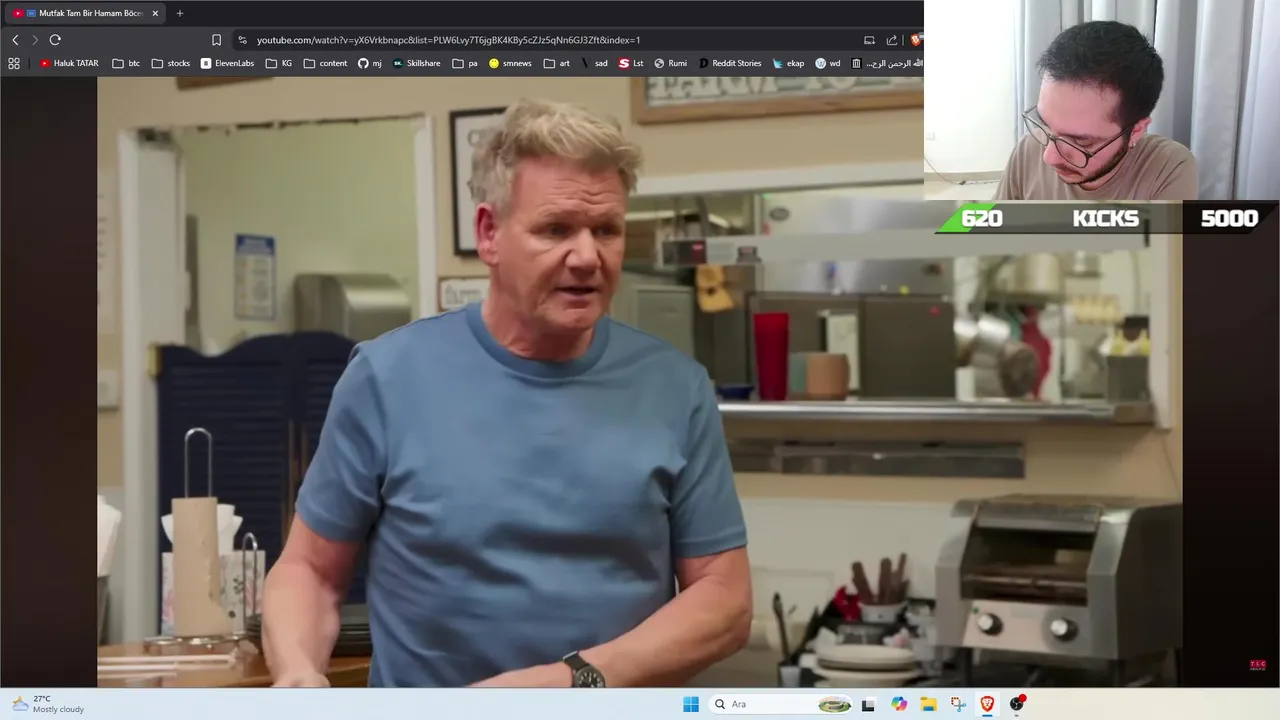This screenshot has width=1280, height=720.
Task: Open File Explorer from taskbar
Action: click(x=928, y=704)
